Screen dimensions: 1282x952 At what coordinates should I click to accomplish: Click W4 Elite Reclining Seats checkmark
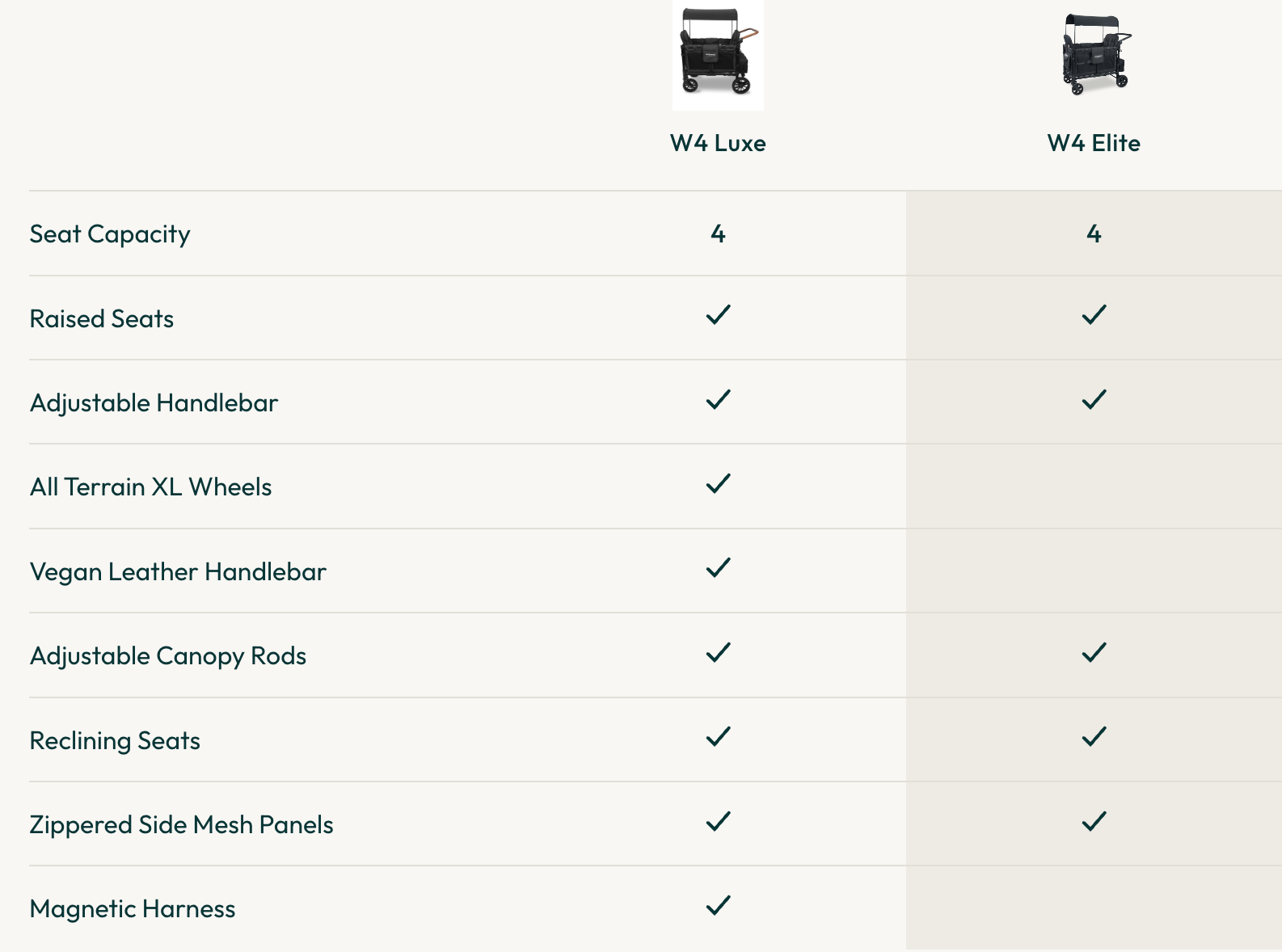pyautogui.click(x=1094, y=737)
